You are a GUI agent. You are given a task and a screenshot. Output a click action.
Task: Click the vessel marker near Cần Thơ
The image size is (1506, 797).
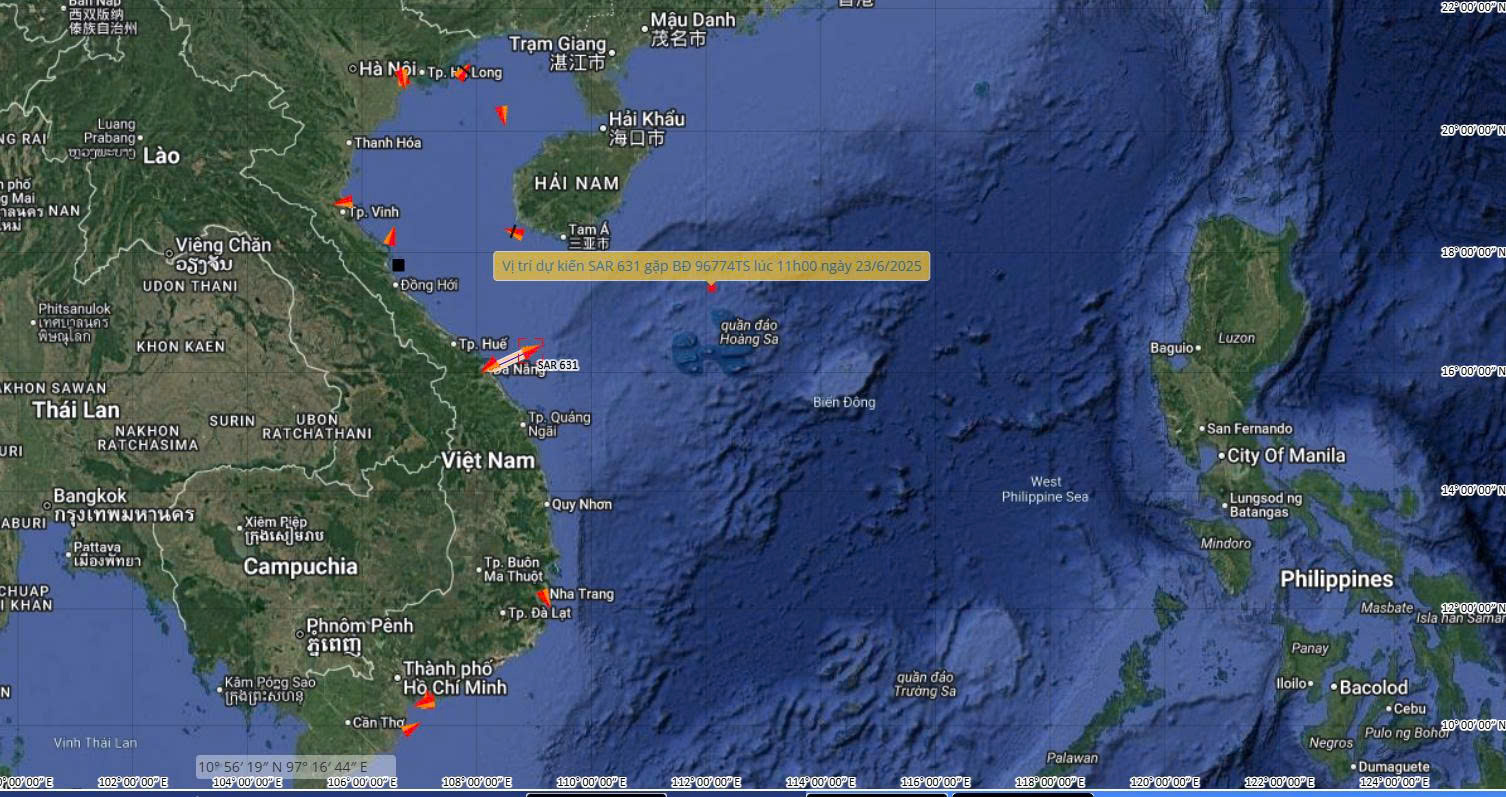pyautogui.click(x=410, y=729)
